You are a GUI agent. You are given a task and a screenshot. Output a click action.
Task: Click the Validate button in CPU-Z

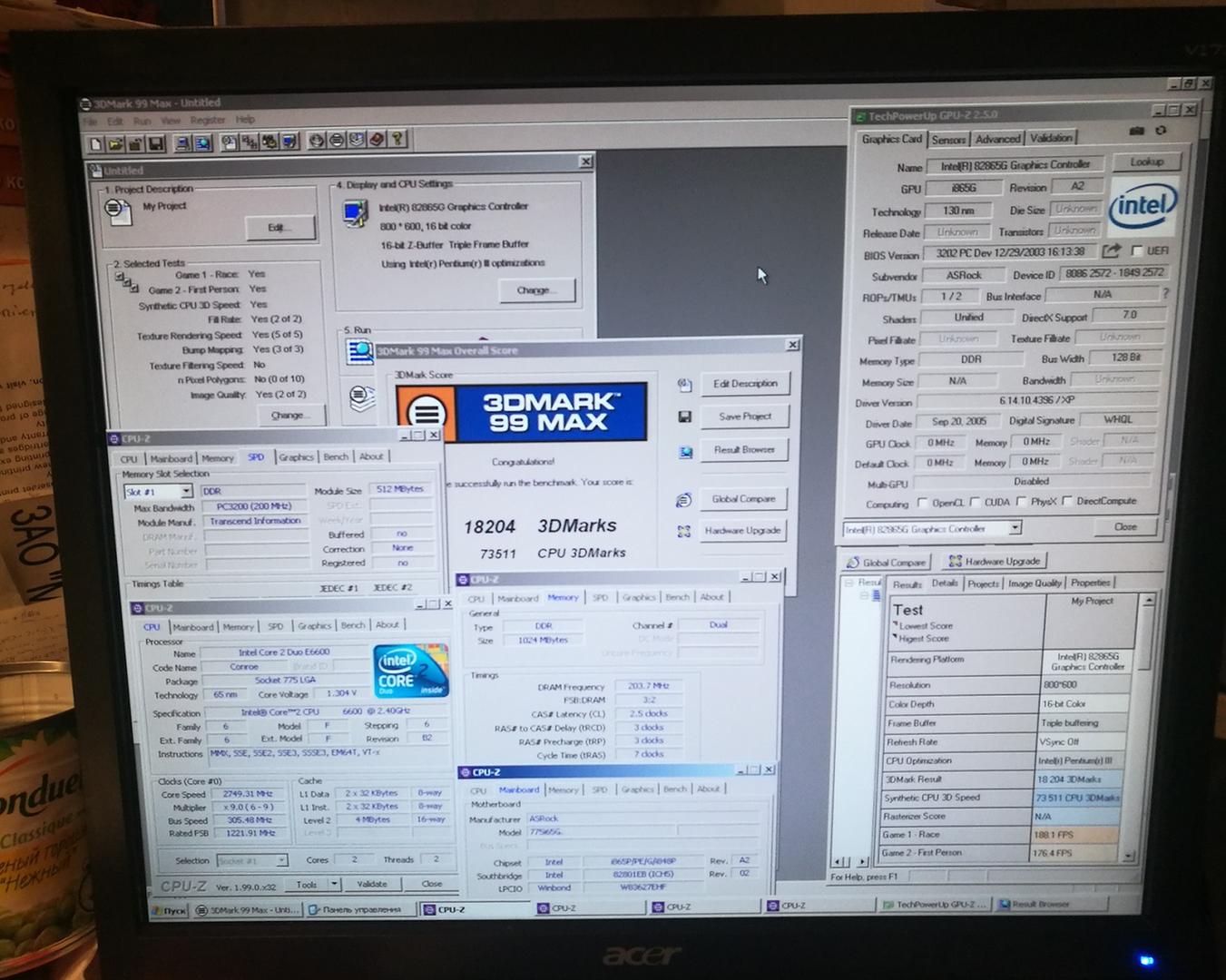pos(372,883)
